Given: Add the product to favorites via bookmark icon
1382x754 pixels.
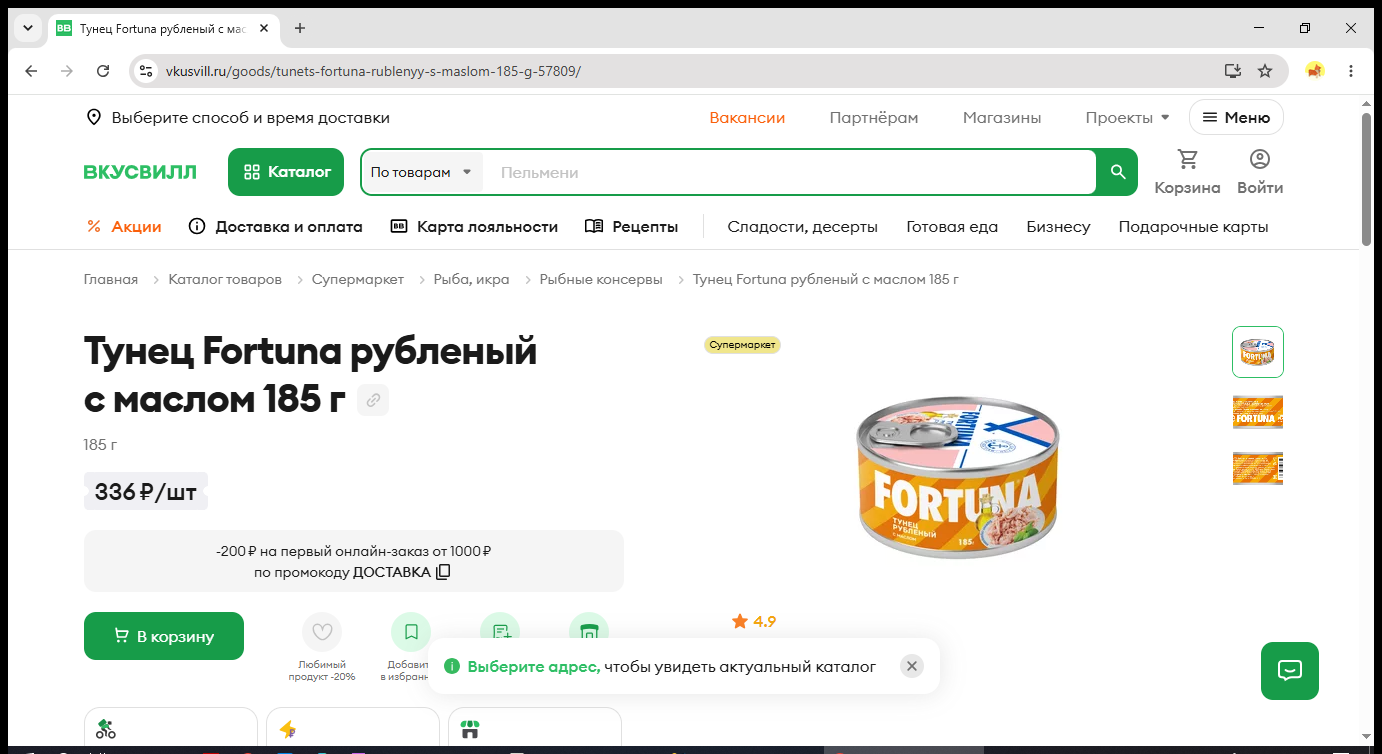Looking at the screenshot, I should (411, 632).
